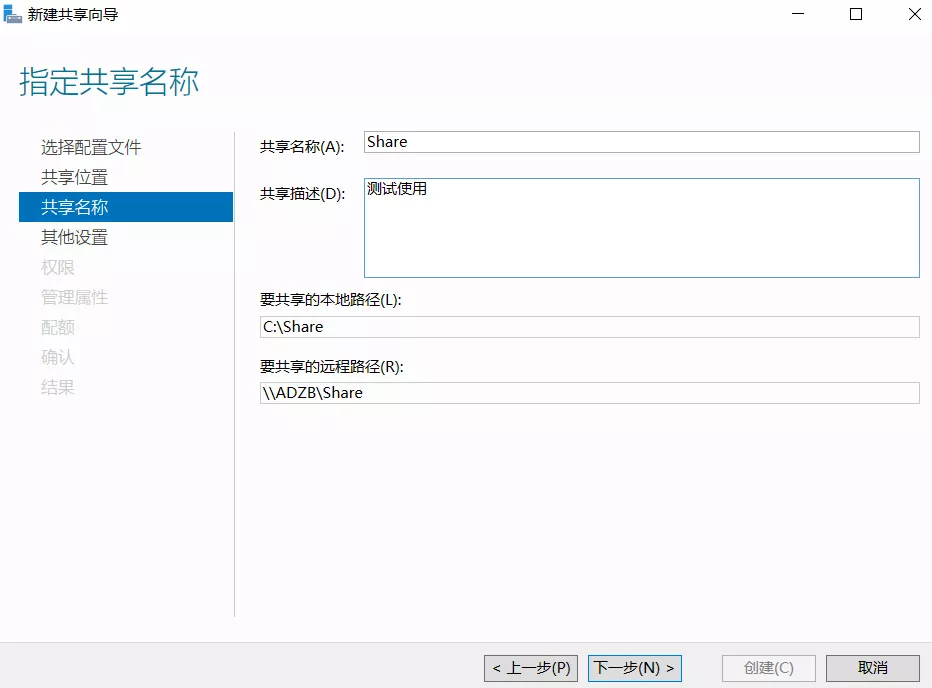This screenshot has height=688, width=932.
Task: Click the local path field C:\Share
Action: (589, 327)
